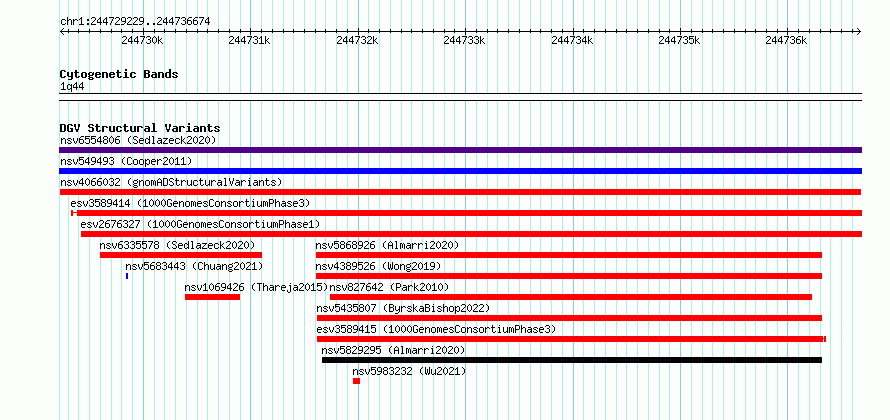Click the chr1:244729229..244736674 coordinate label
This screenshot has height=420, width=890.
click(135, 22)
